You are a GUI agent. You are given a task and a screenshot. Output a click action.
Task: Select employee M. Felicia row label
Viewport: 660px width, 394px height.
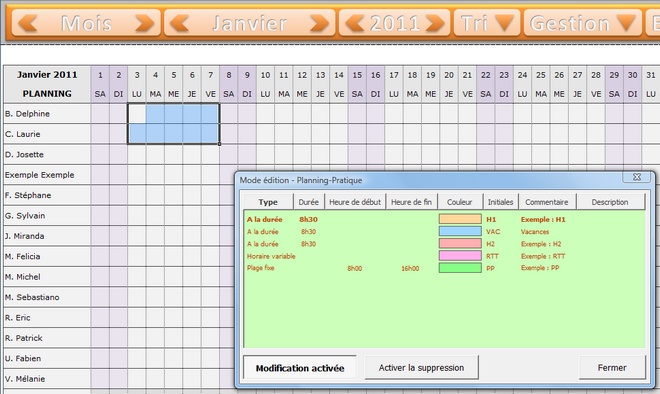tap(47, 256)
